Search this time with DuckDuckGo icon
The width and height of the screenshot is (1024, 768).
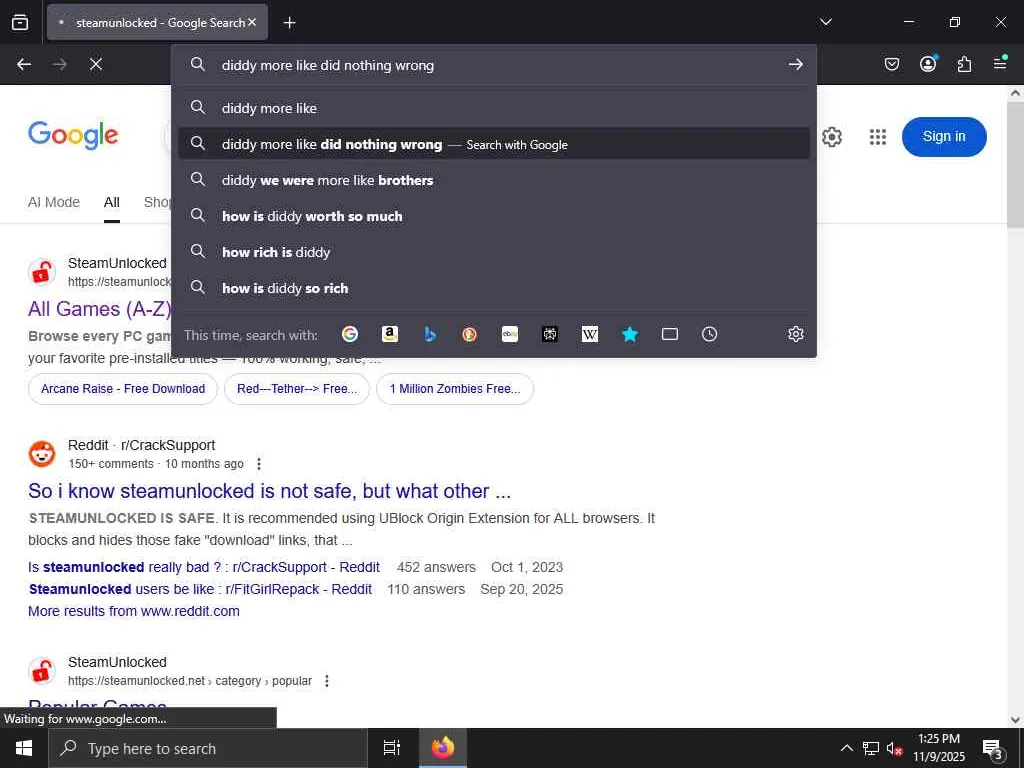pyautogui.click(x=470, y=334)
